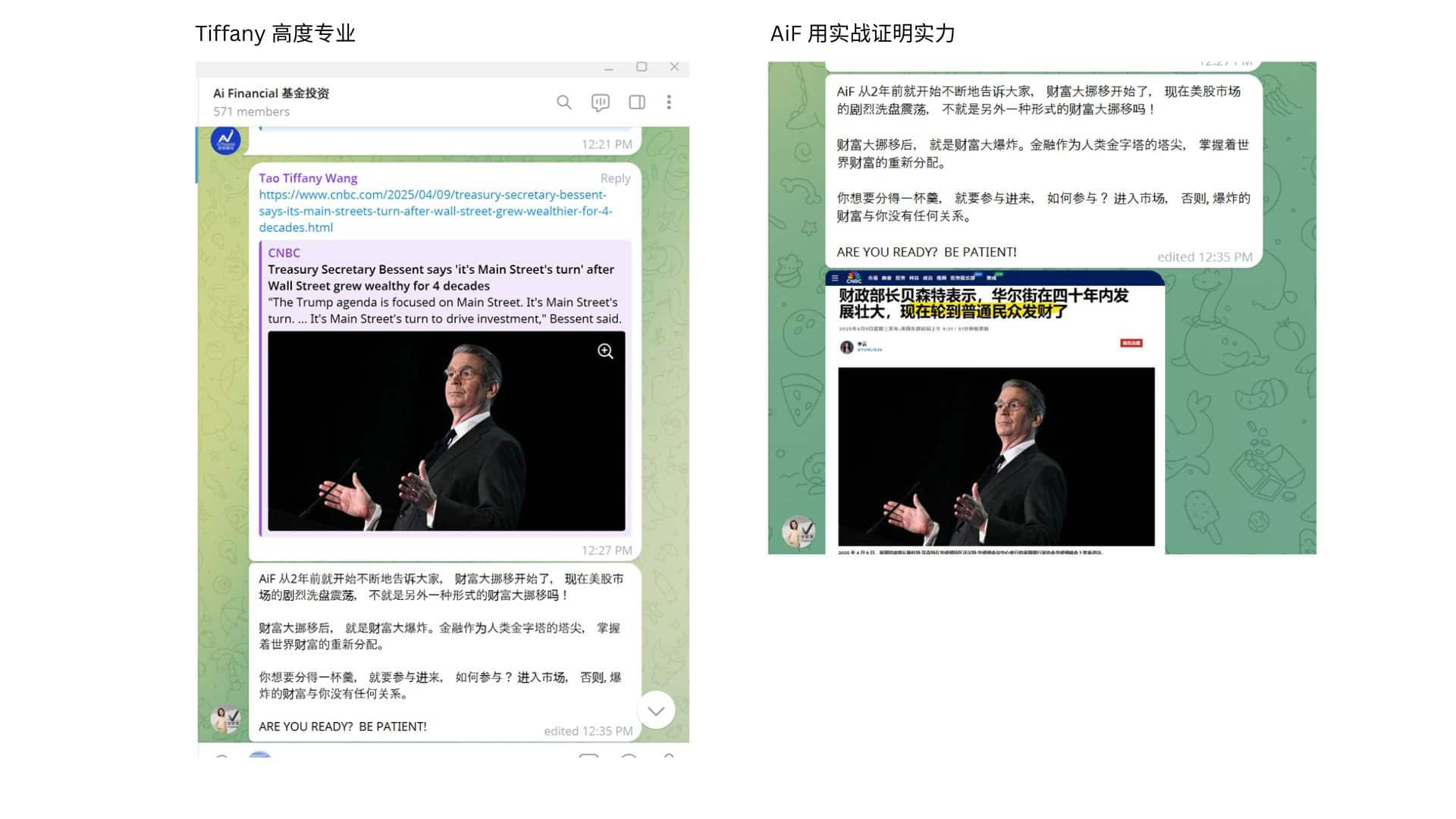Click Reply label on Tiffany's message
Image resolution: width=1456 pixels, height=819 pixels.
615,178
